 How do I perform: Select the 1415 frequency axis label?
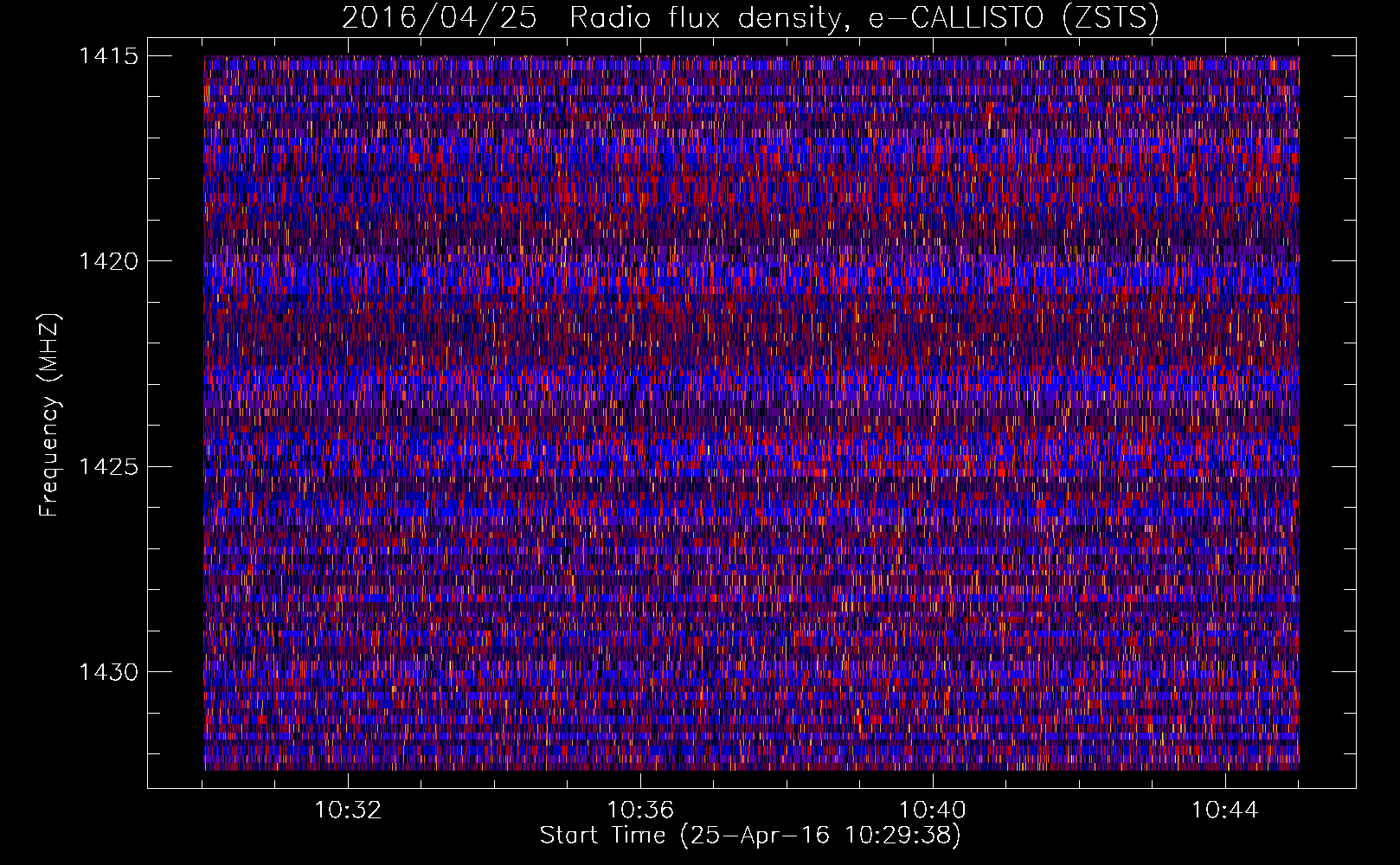tap(108, 56)
